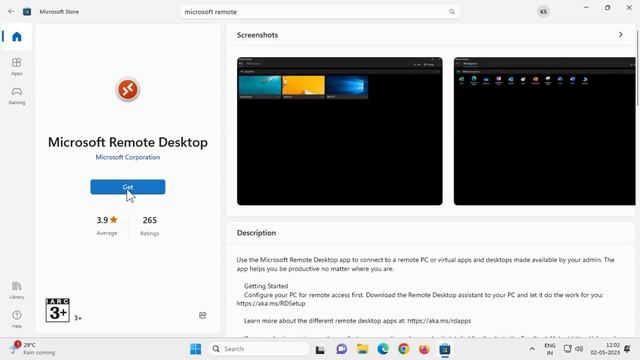Open the notifications bell icon
Screen dimensions: 640x360
click(627, 349)
